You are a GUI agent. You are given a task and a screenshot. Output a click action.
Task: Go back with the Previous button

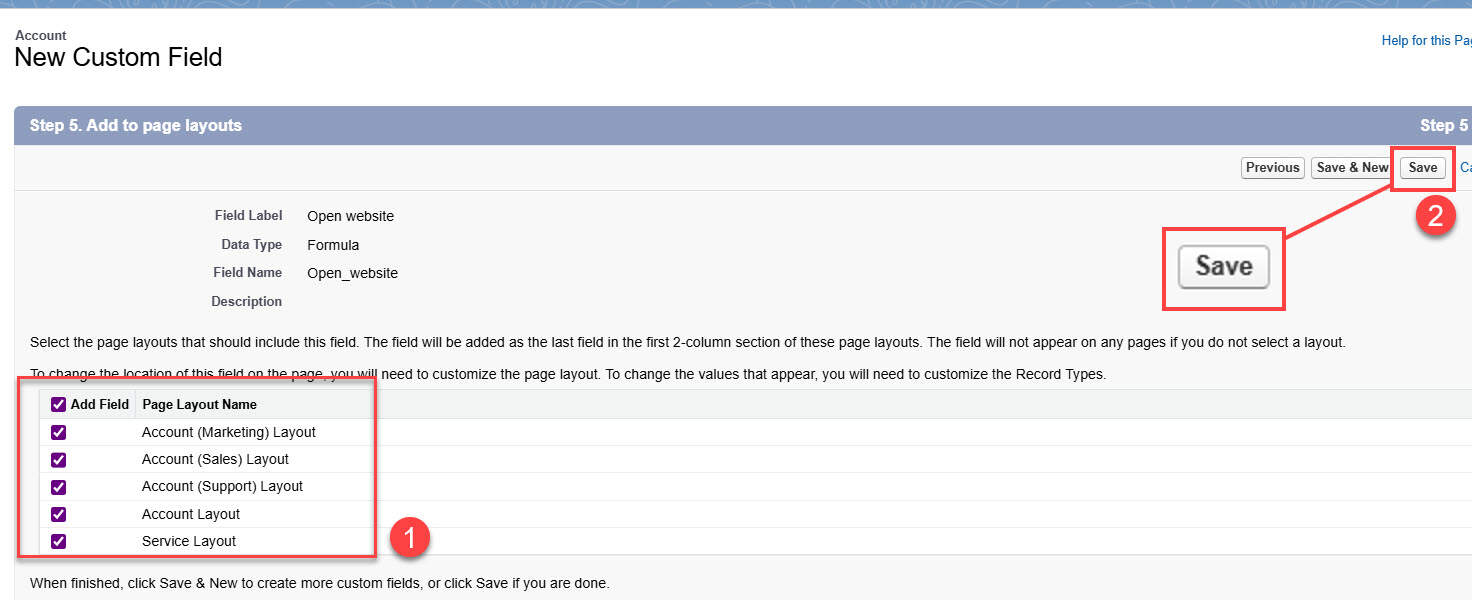1273,168
